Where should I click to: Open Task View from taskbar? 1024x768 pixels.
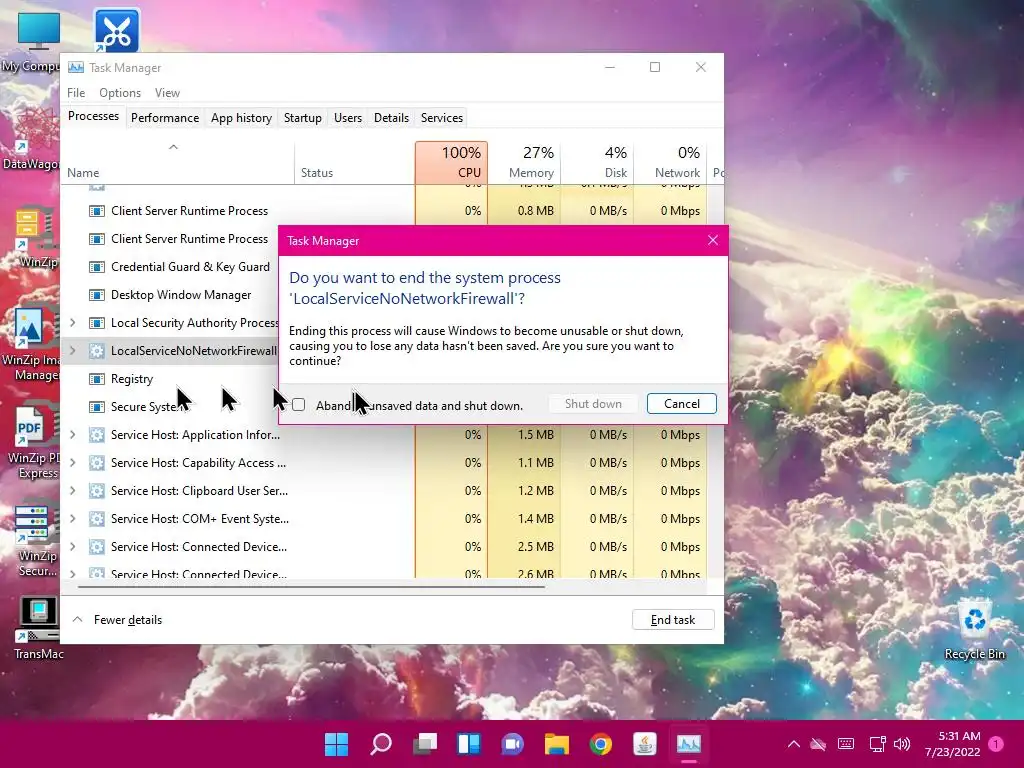coord(424,744)
